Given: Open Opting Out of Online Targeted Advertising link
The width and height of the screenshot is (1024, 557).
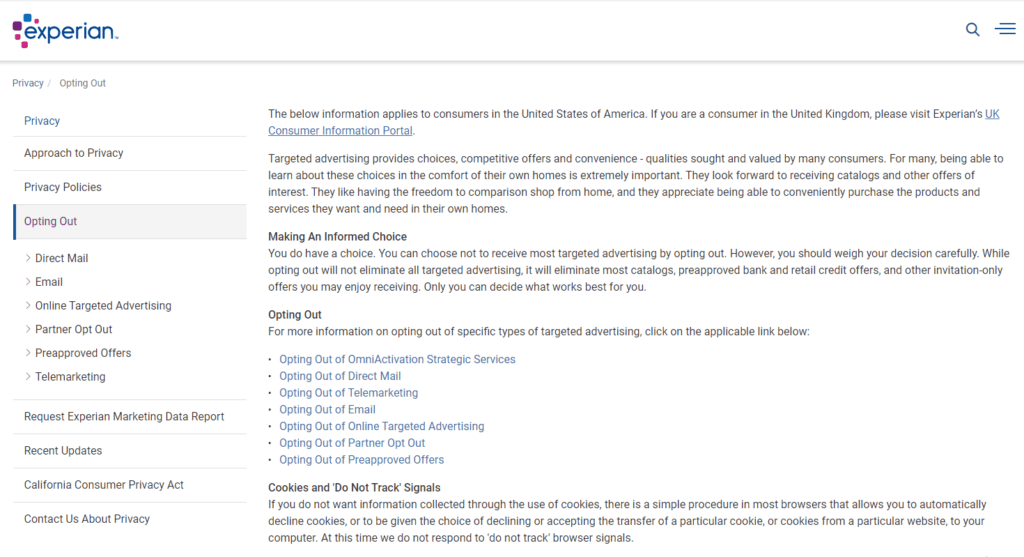Looking at the screenshot, I should tap(381, 426).
